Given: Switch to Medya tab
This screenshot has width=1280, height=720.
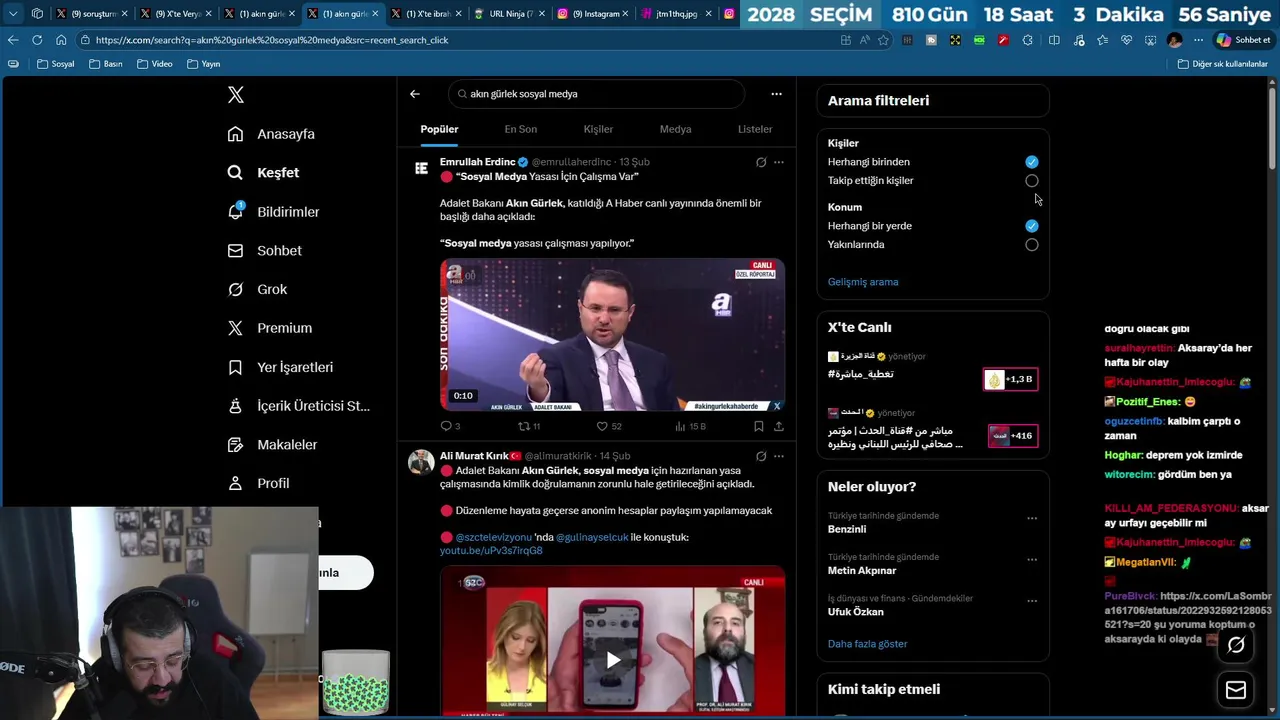Looking at the screenshot, I should (675, 129).
